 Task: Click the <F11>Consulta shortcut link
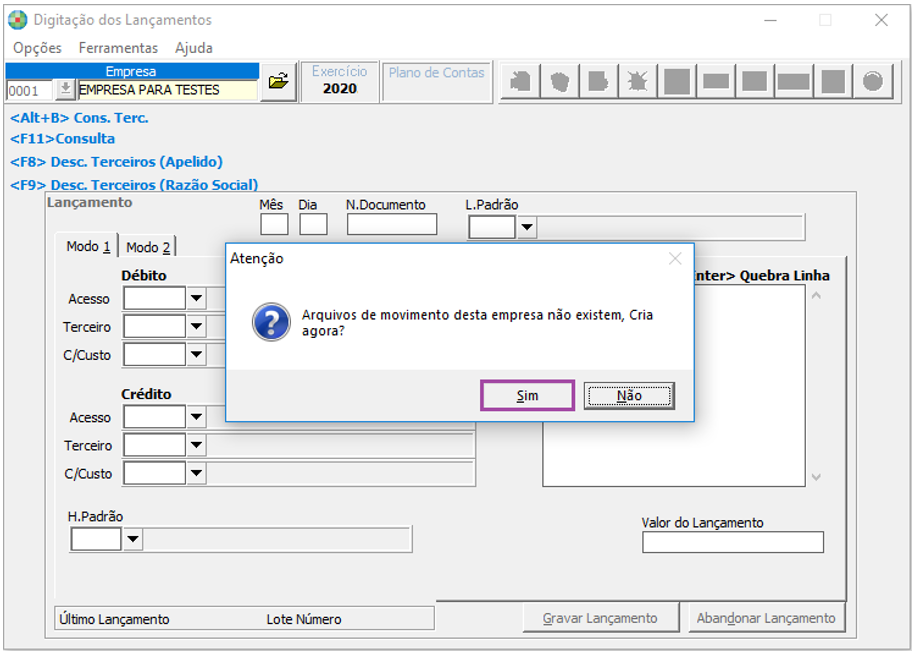point(63,139)
